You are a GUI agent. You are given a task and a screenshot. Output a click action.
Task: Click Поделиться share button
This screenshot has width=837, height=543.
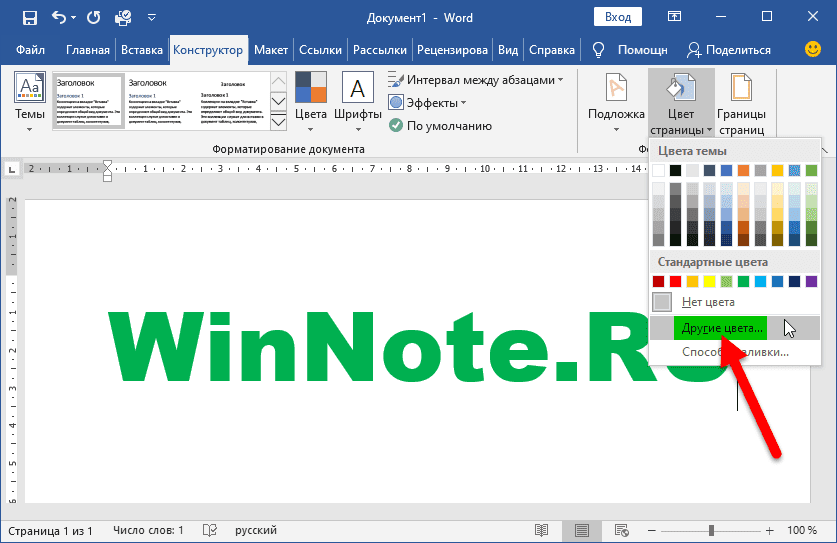729,50
